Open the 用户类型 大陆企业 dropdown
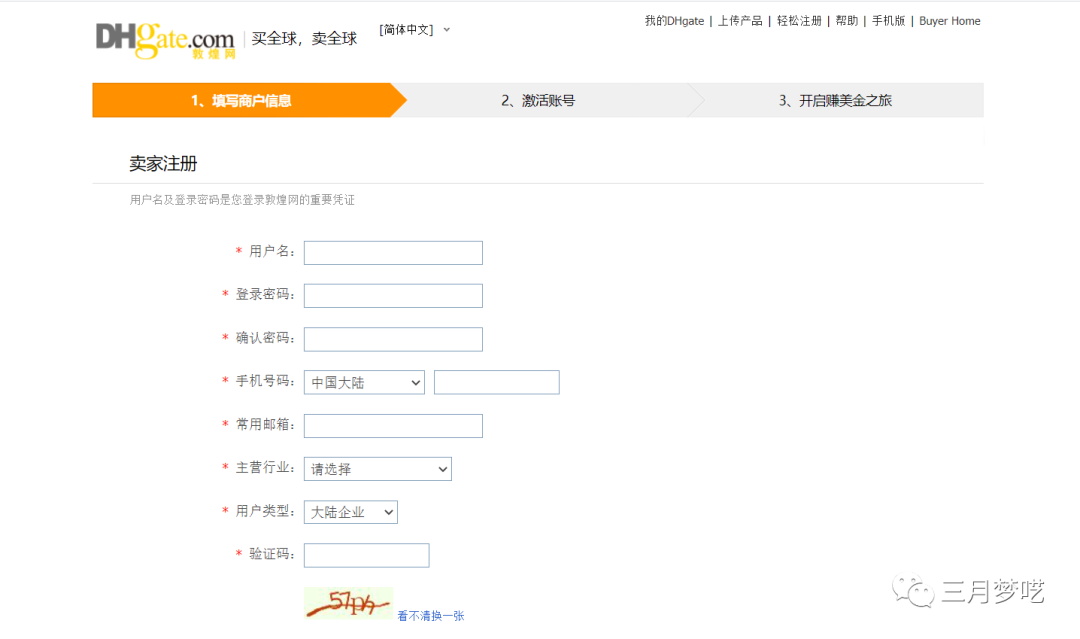Viewport: 1080px width, 639px height. point(351,512)
